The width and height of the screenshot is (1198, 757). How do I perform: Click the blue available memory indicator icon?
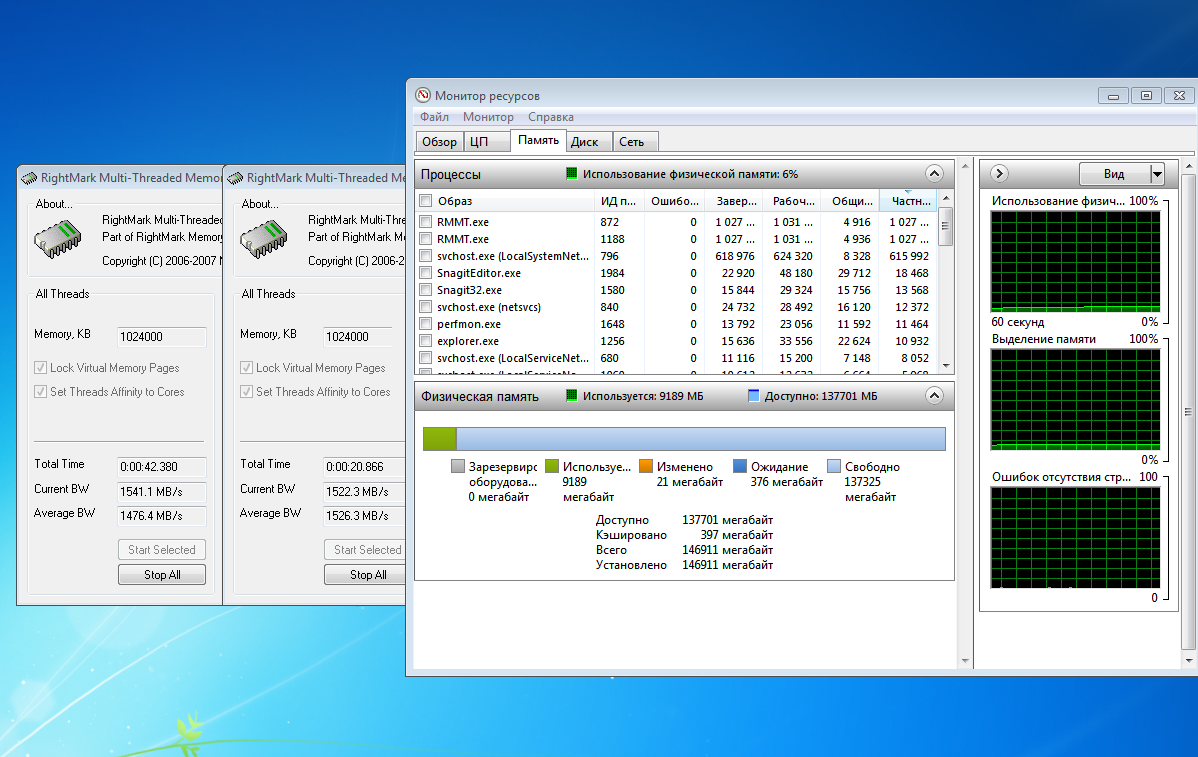click(x=754, y=396)
